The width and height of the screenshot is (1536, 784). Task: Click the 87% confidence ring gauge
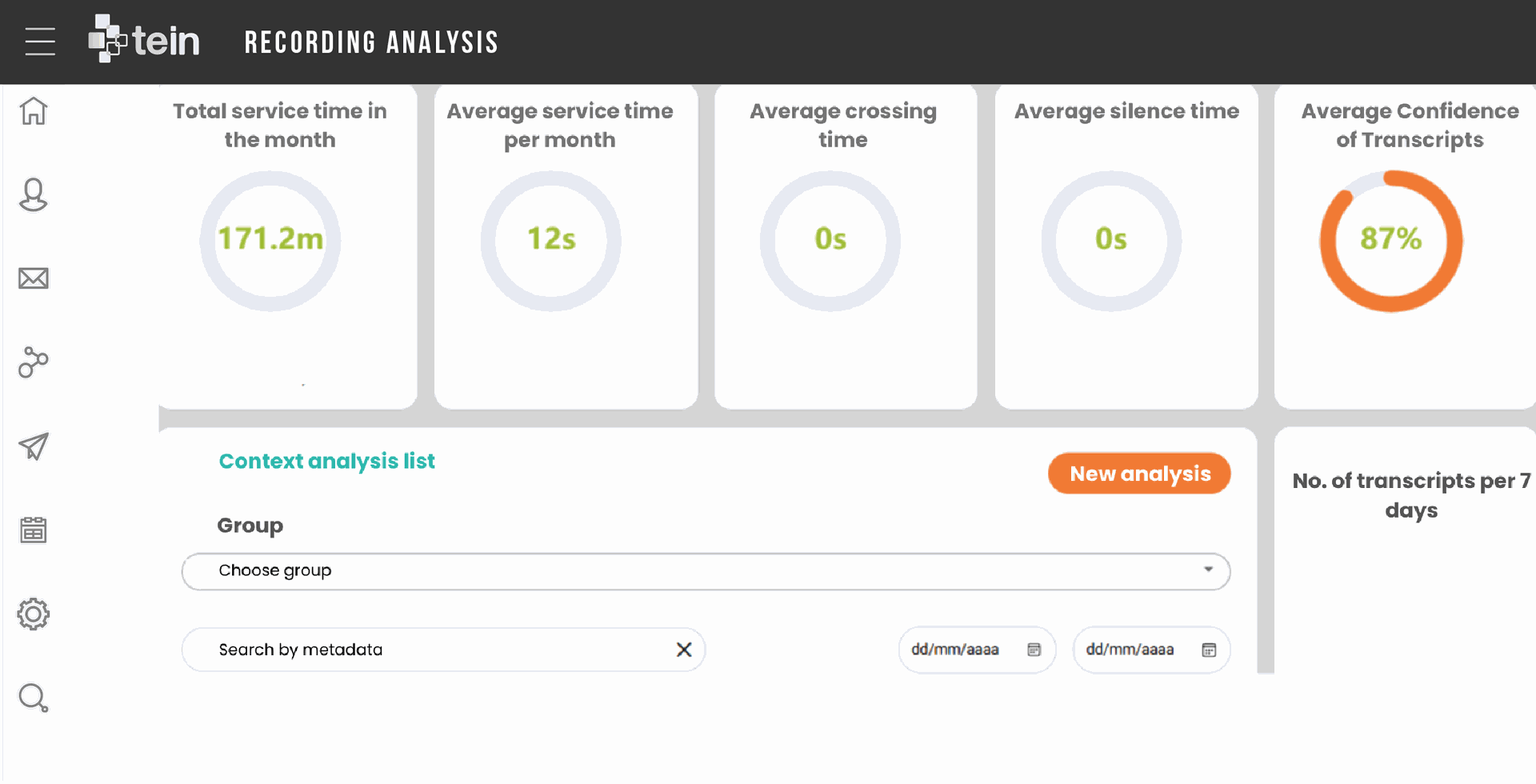[1390, 240]
